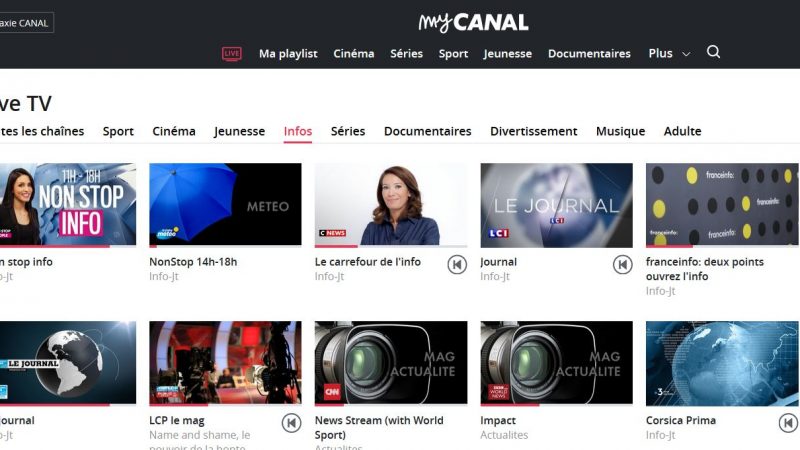This screenshot has width=800, height=450.
Task: Click the Galaxie CANAL button
Action: click(x=27, y=23)
